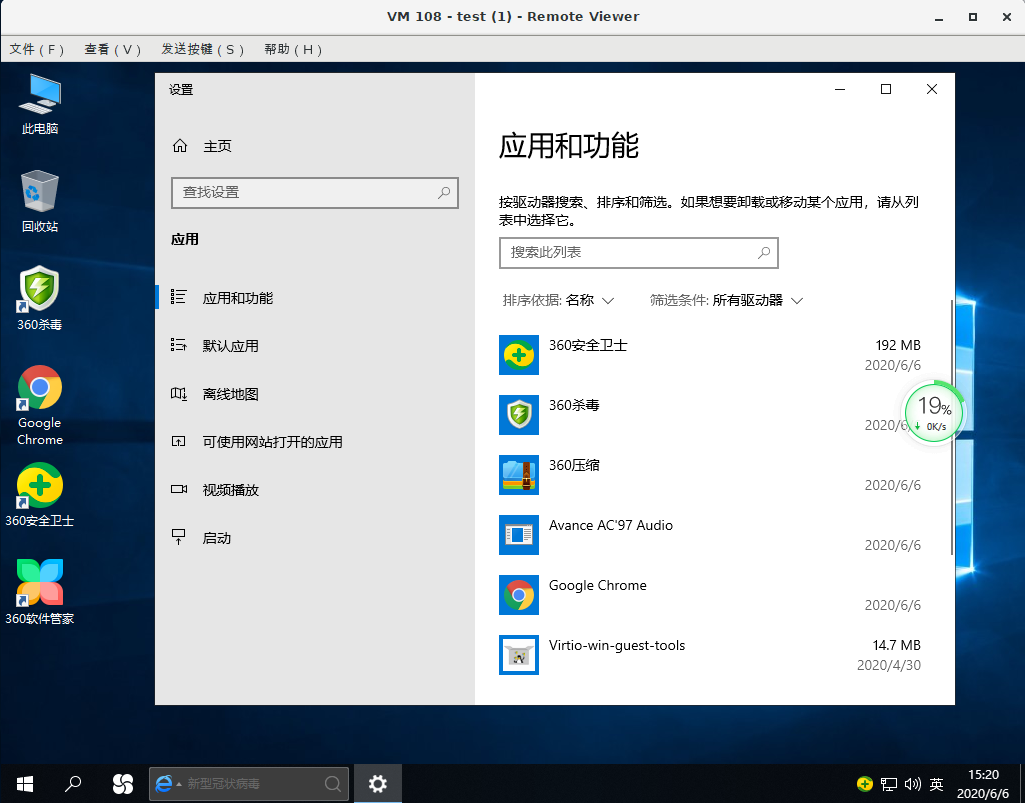Open 查看(V) menu in Remote Viewer

pos(112,50)
